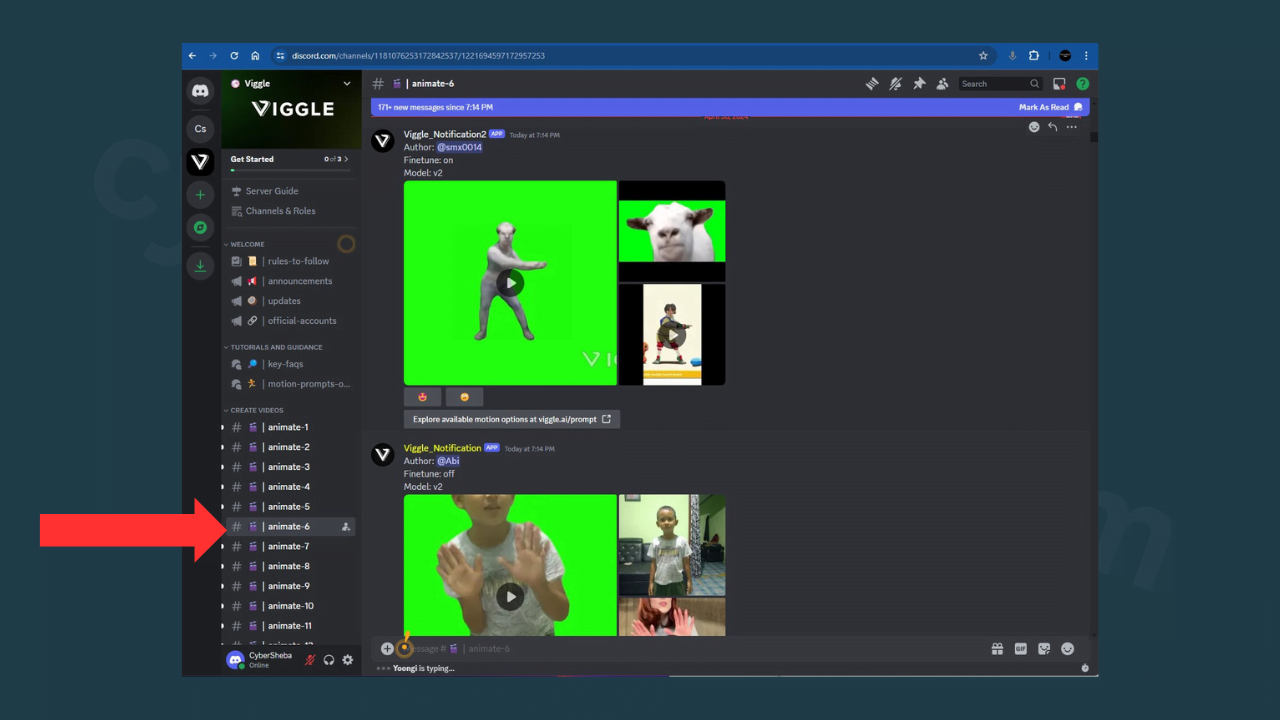Switch to animate-10 channel
Viewport: 1280px width, 720px height.
pyautogui.click(x=290, y=606)
